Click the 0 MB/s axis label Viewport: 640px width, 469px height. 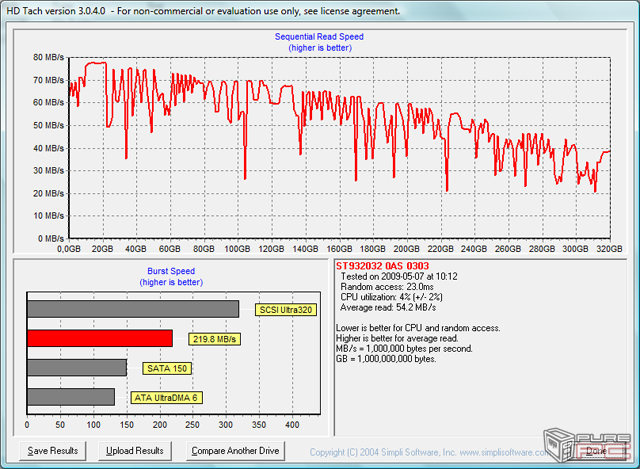tap(51, 238)
